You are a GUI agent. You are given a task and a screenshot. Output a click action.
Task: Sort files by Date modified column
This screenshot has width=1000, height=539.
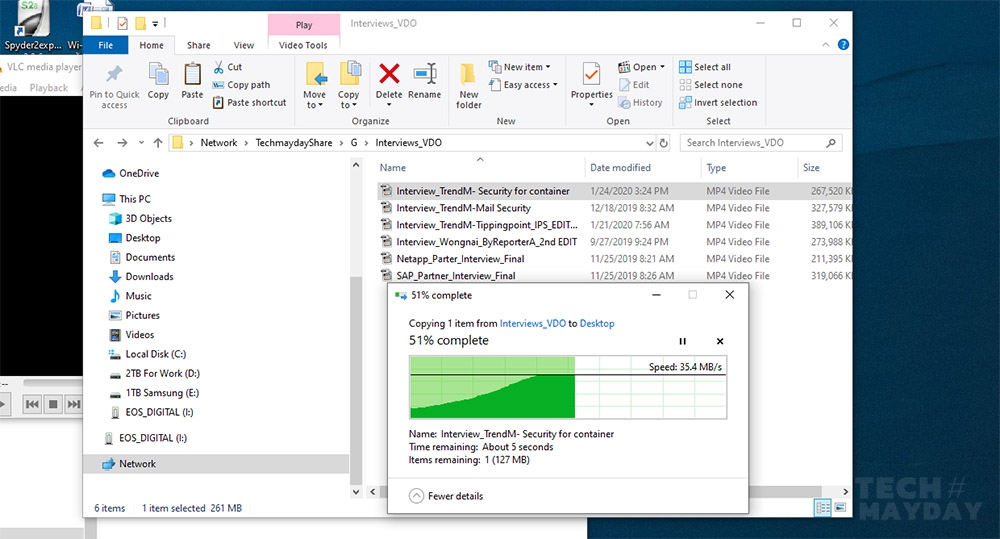(621, 168)
